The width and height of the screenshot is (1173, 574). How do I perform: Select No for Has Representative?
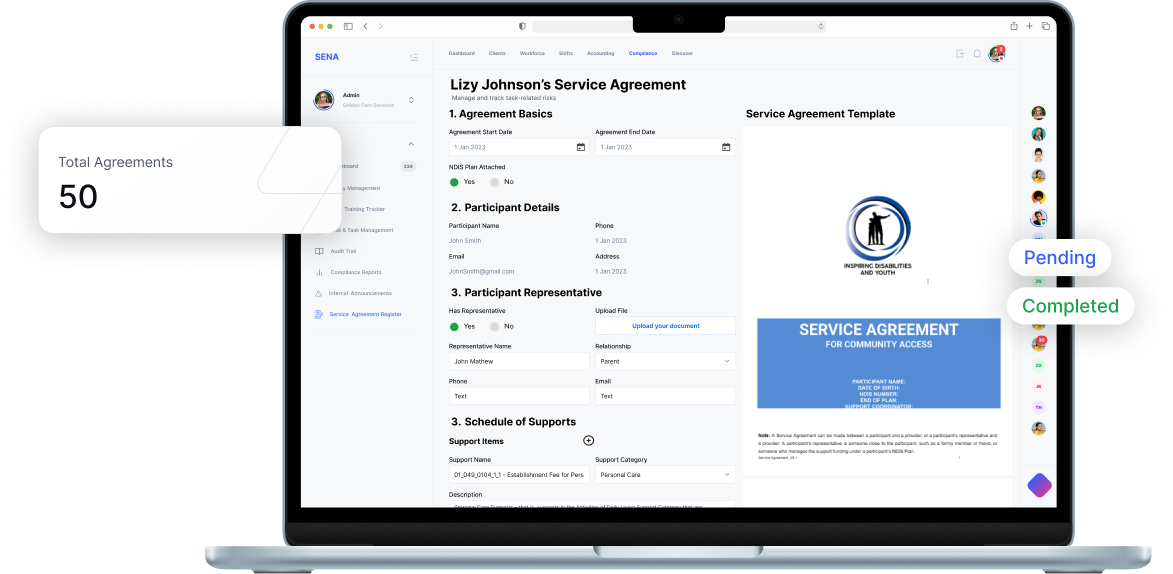(495, 326)
